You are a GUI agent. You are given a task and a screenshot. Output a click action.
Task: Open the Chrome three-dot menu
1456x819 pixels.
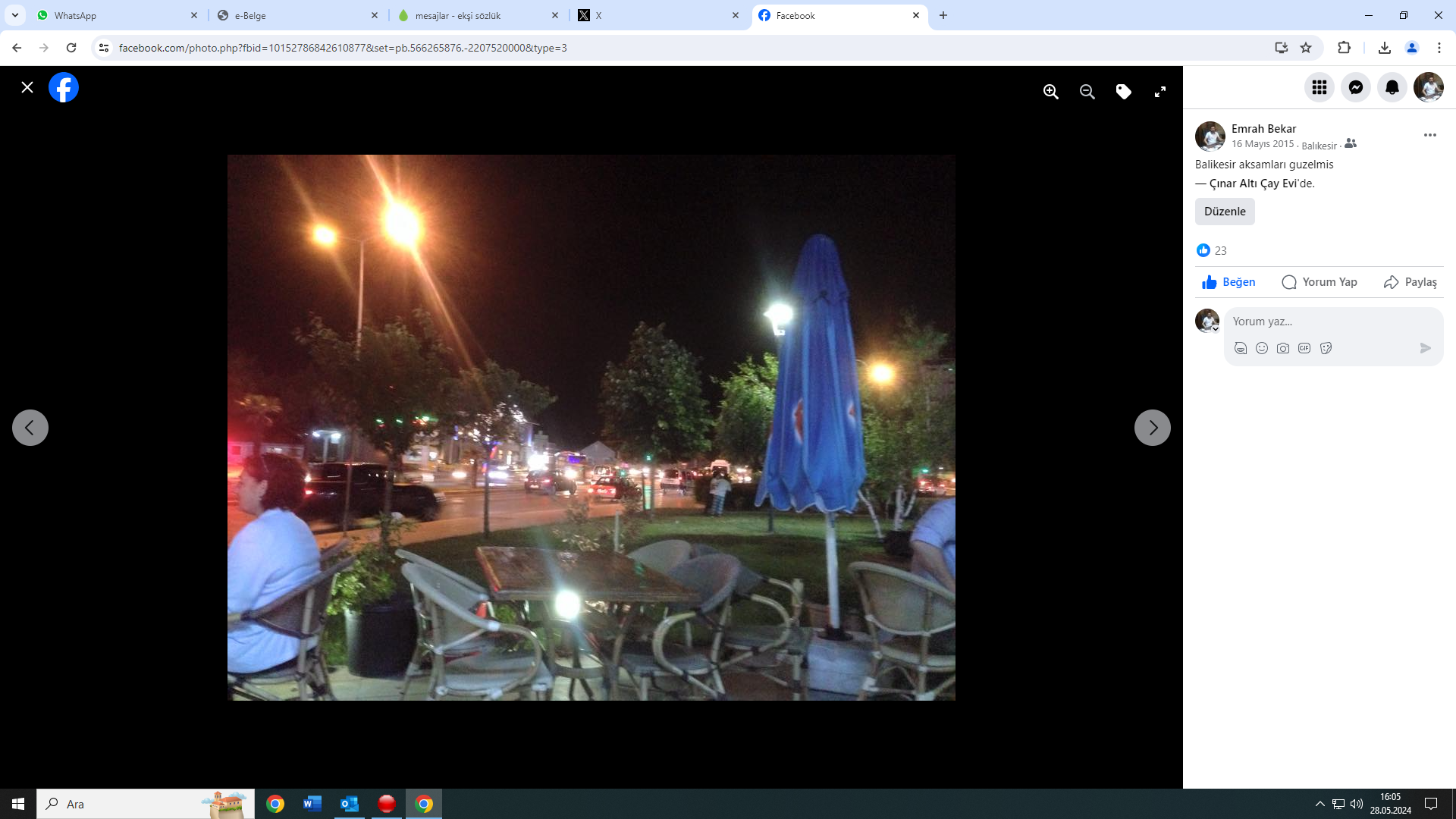coord(1439,48)
